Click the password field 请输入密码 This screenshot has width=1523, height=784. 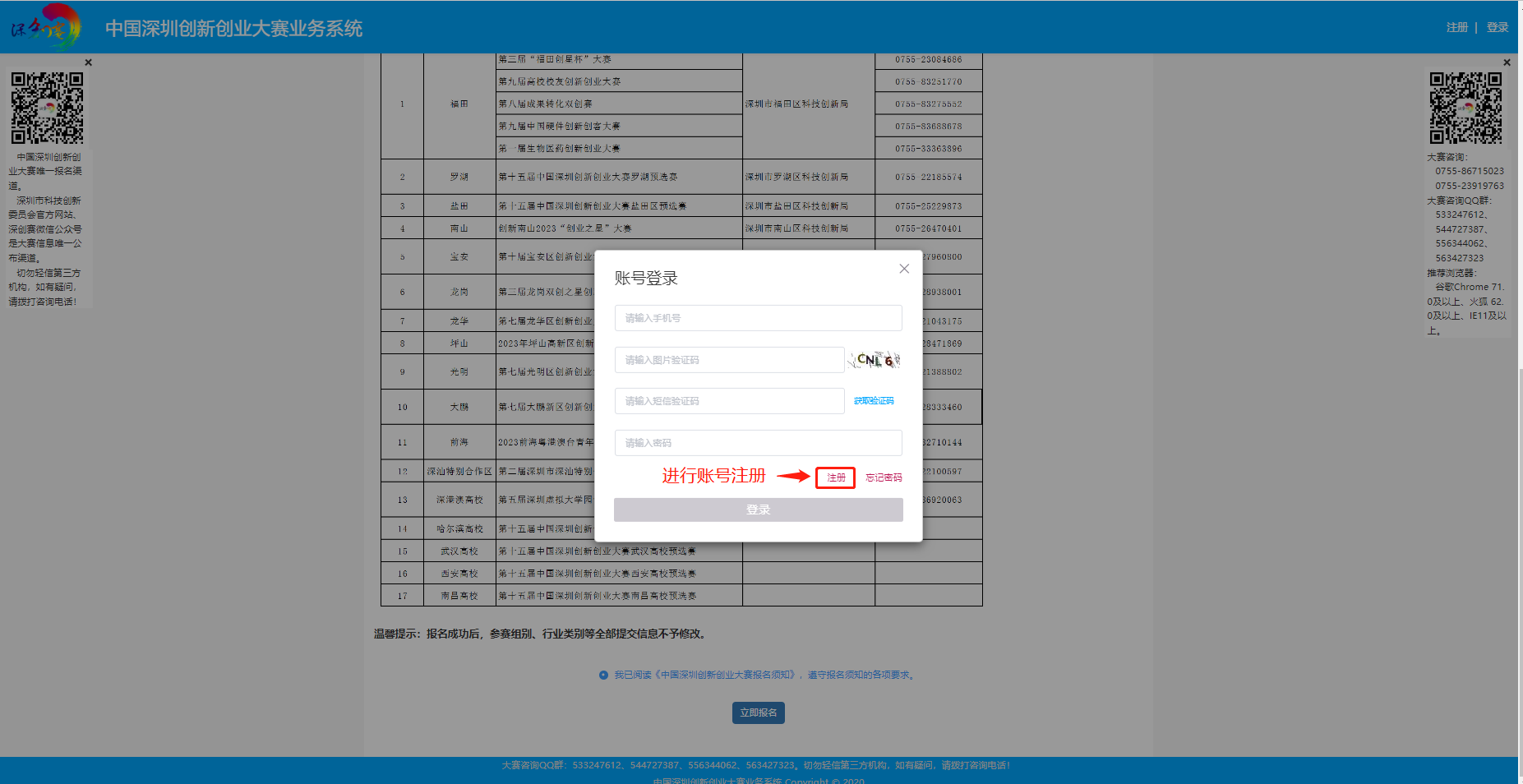coord(758,443)
